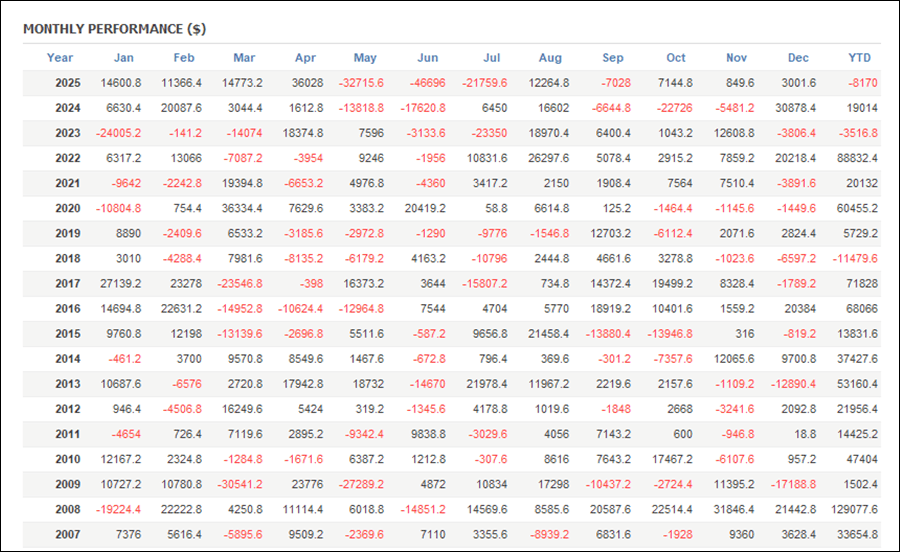Screen dimensions: 900x552
Task: Select the May column header
Action: pos(365,58)
